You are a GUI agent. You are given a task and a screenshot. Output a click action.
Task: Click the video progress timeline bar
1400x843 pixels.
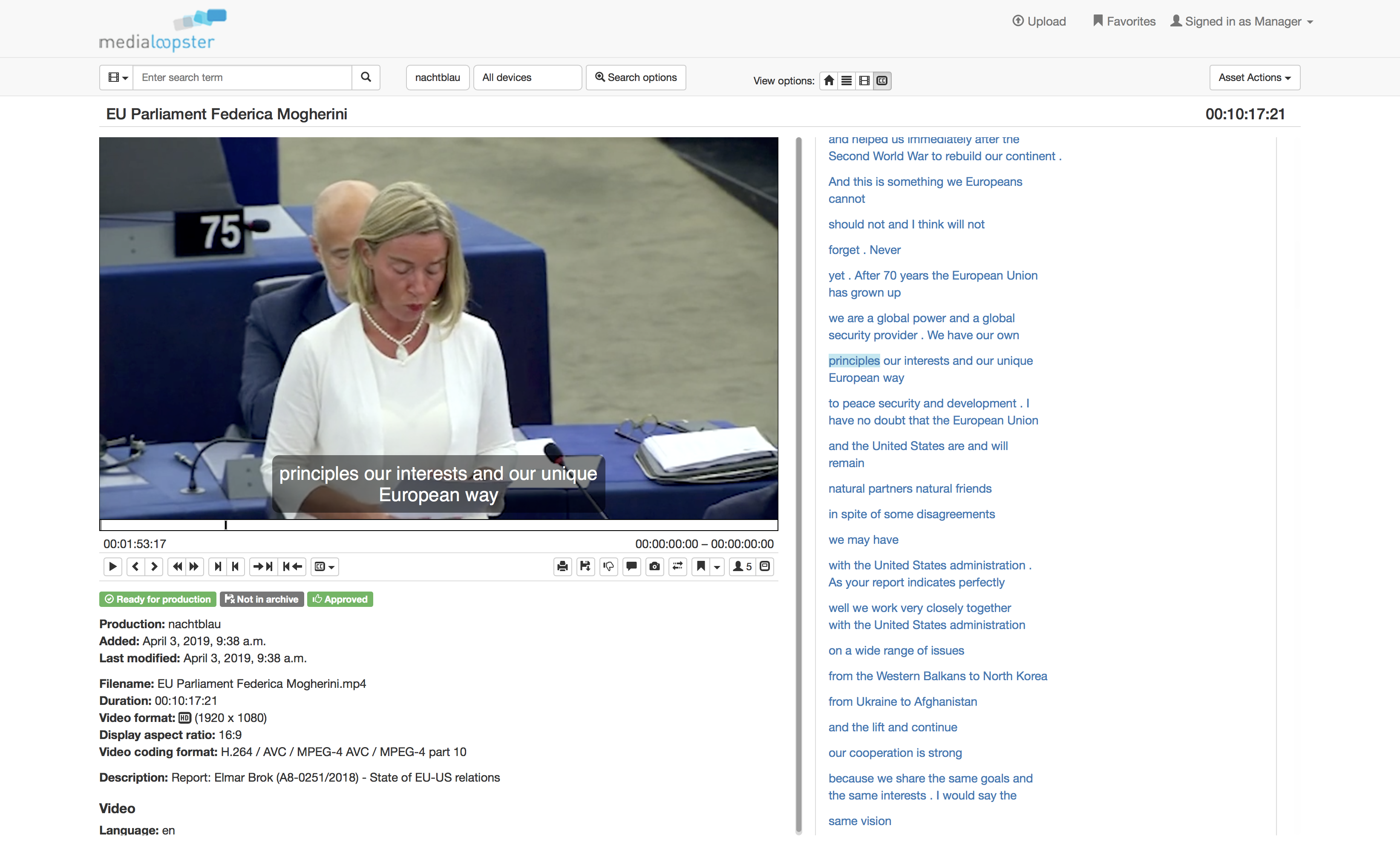click(438, 525)
